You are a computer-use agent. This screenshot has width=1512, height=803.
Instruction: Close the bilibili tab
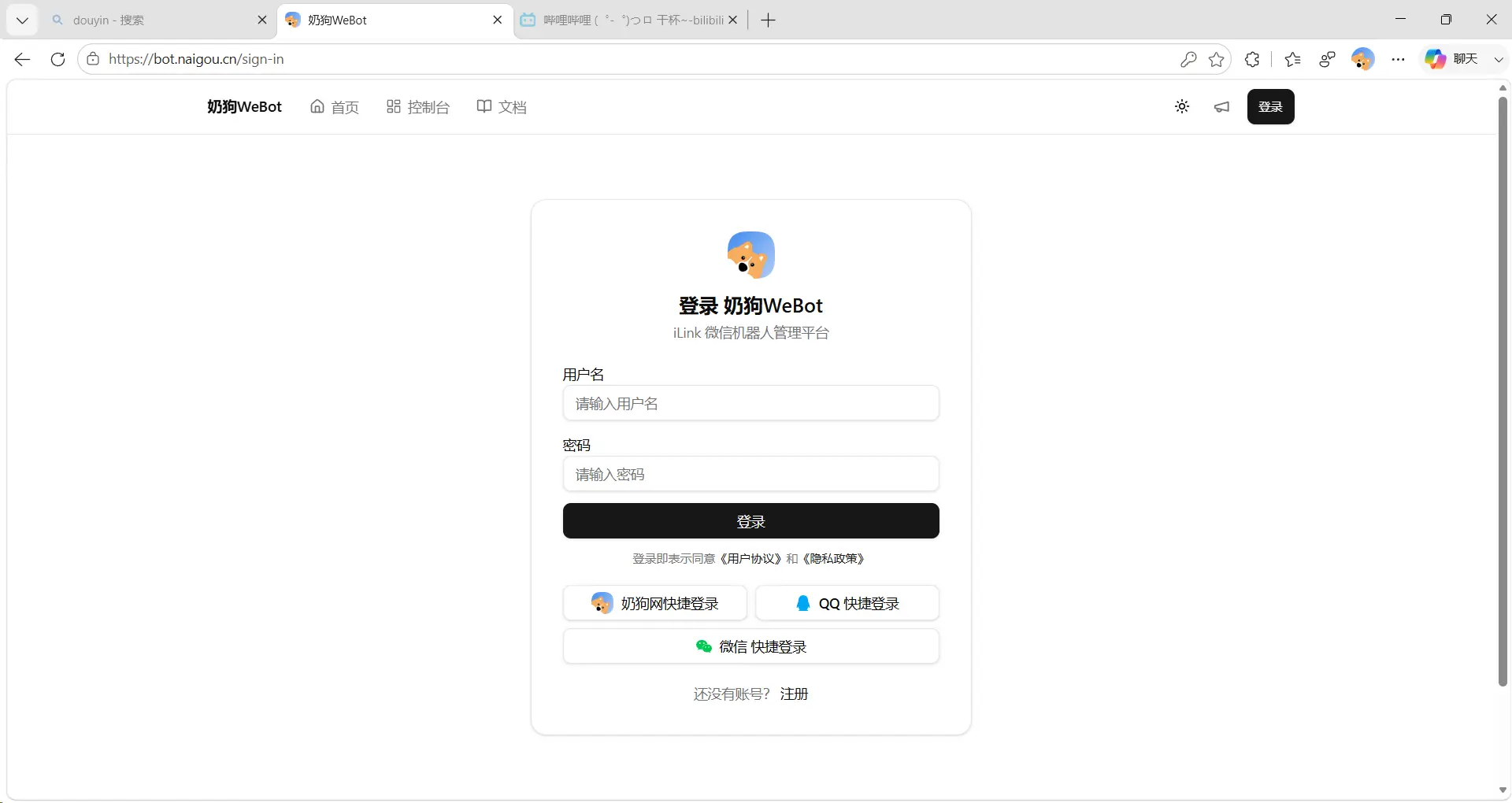733,20
